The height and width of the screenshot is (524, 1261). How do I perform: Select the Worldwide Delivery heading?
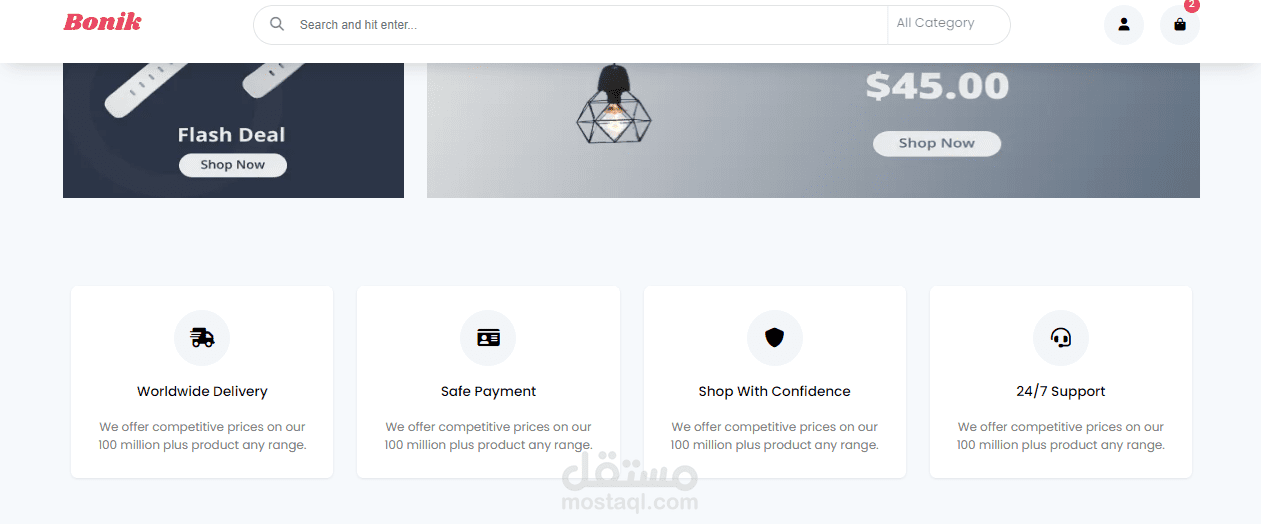[x=202, y=391]
